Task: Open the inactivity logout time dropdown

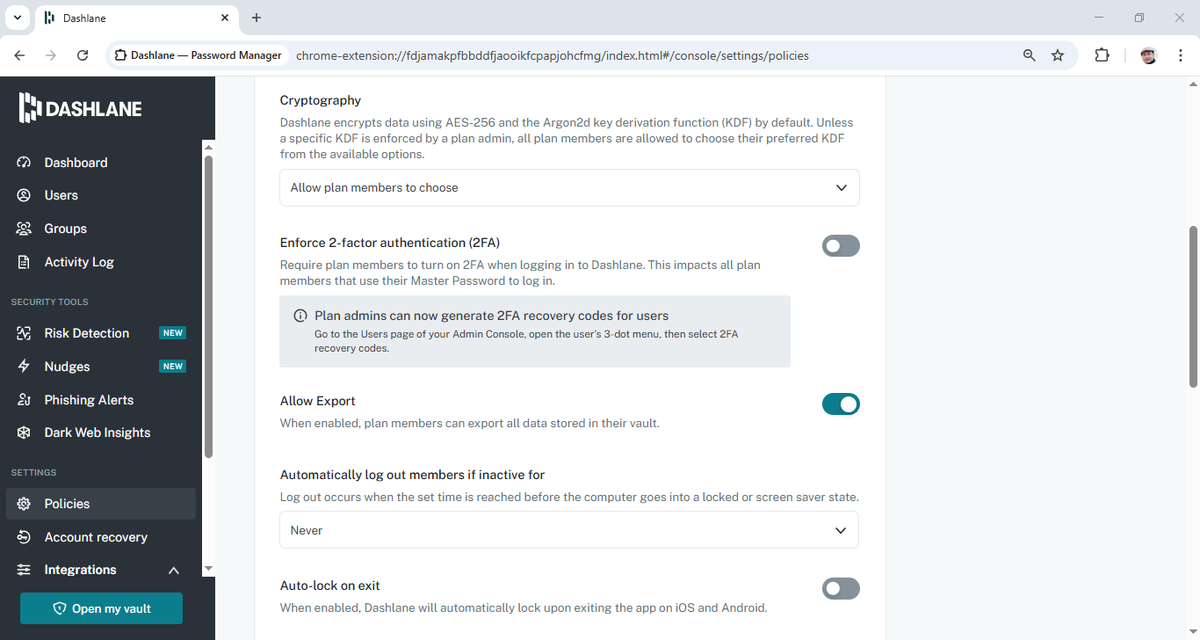Action: (568, 530)
